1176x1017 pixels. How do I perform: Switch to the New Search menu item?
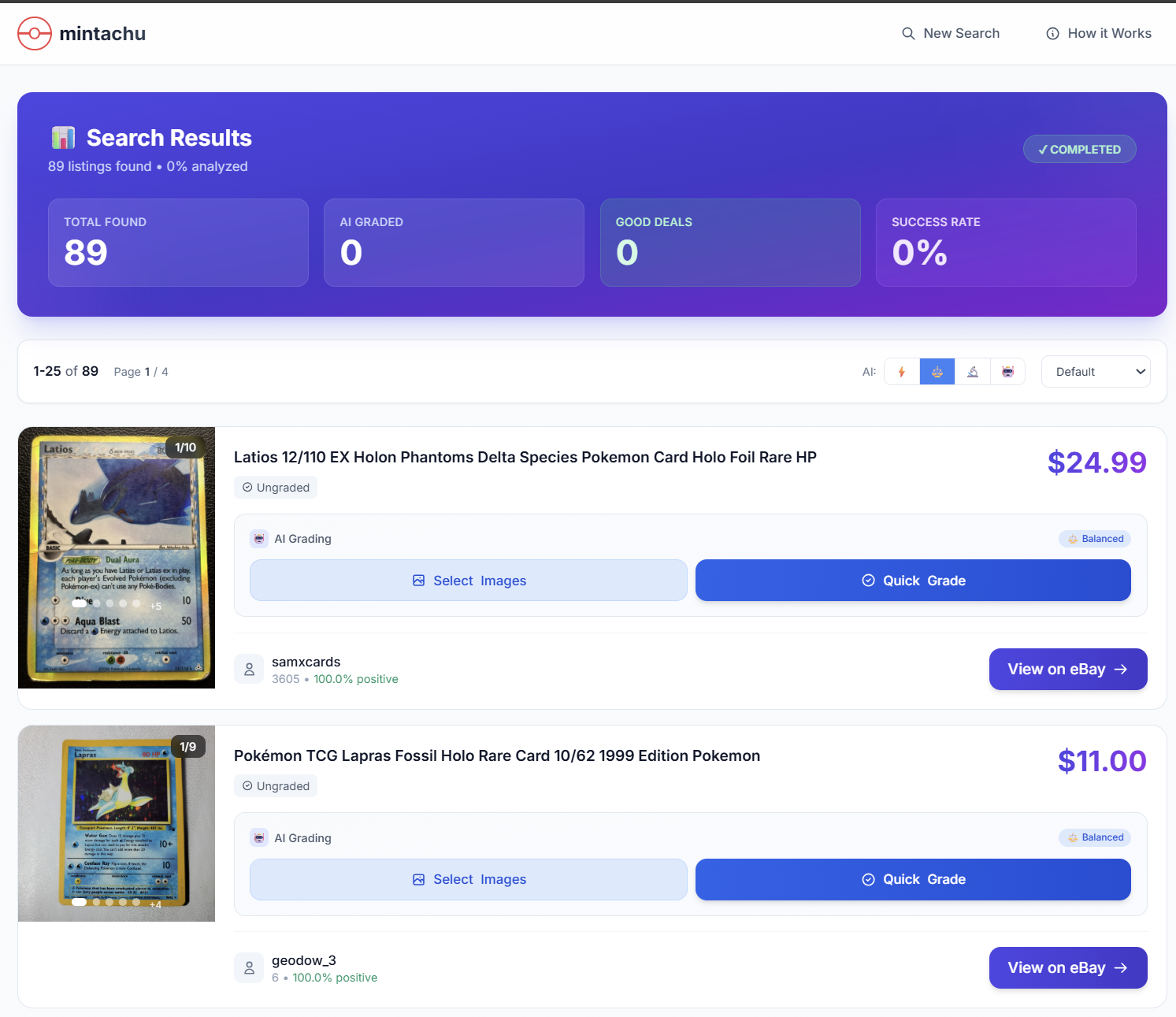[961, 33]
